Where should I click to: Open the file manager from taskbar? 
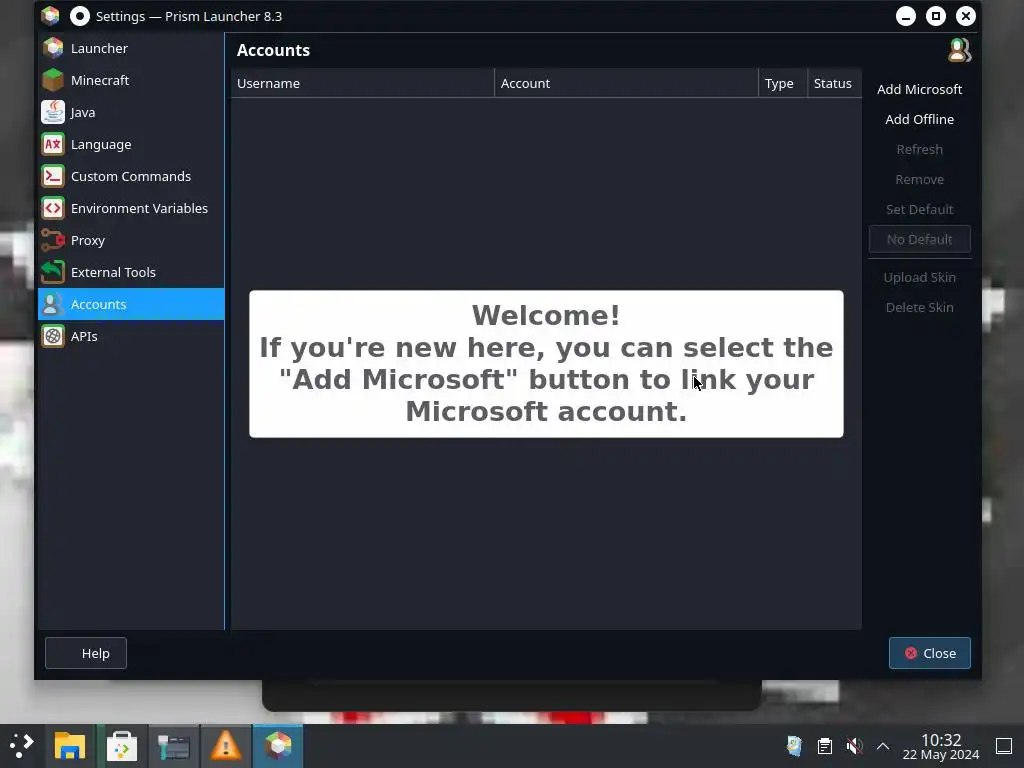pyautogui.click(x=70, y=746)
